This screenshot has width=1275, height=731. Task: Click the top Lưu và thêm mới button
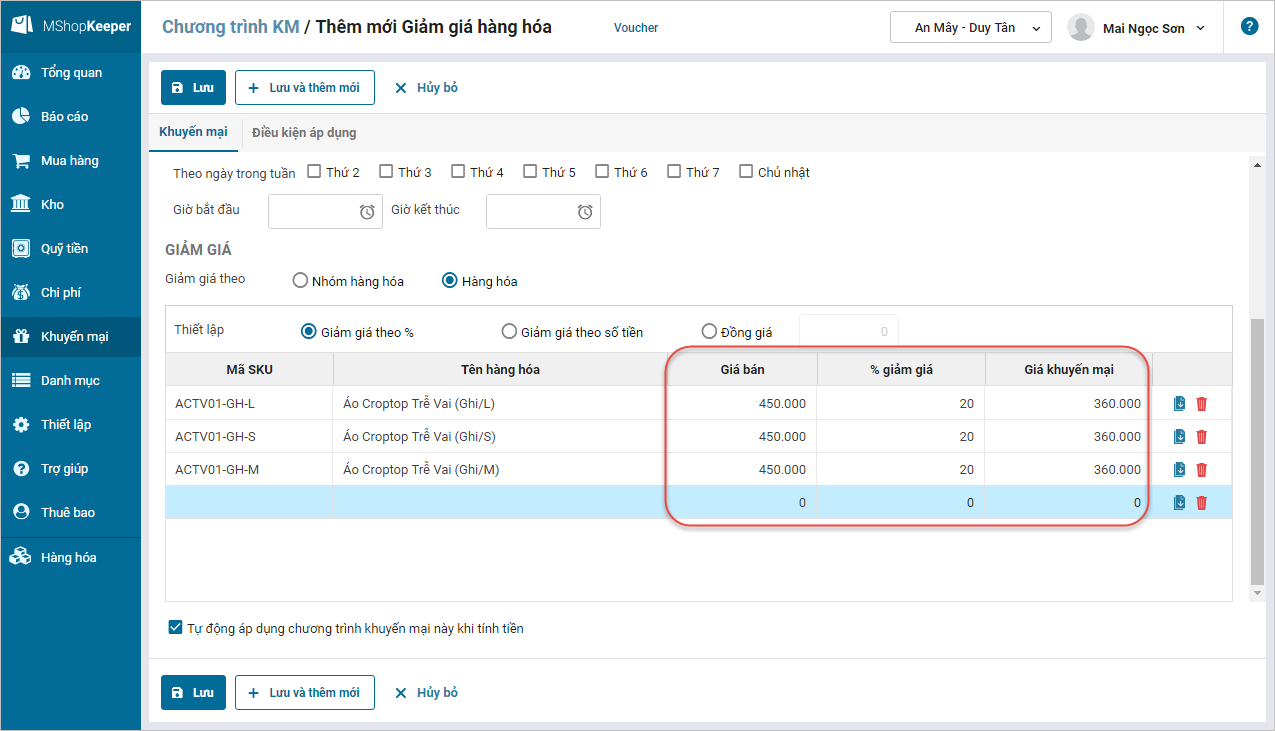tap(305, 88)
